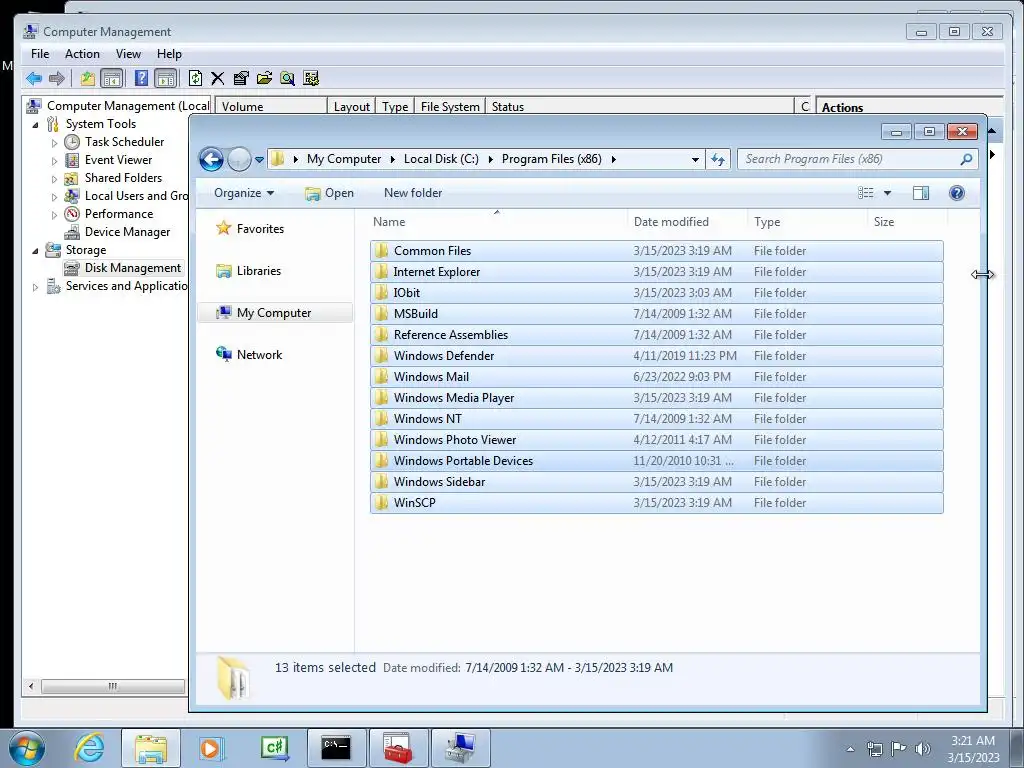Open the Action menu
This screenshot has width=1024, height=768.
tap(82, 54)
